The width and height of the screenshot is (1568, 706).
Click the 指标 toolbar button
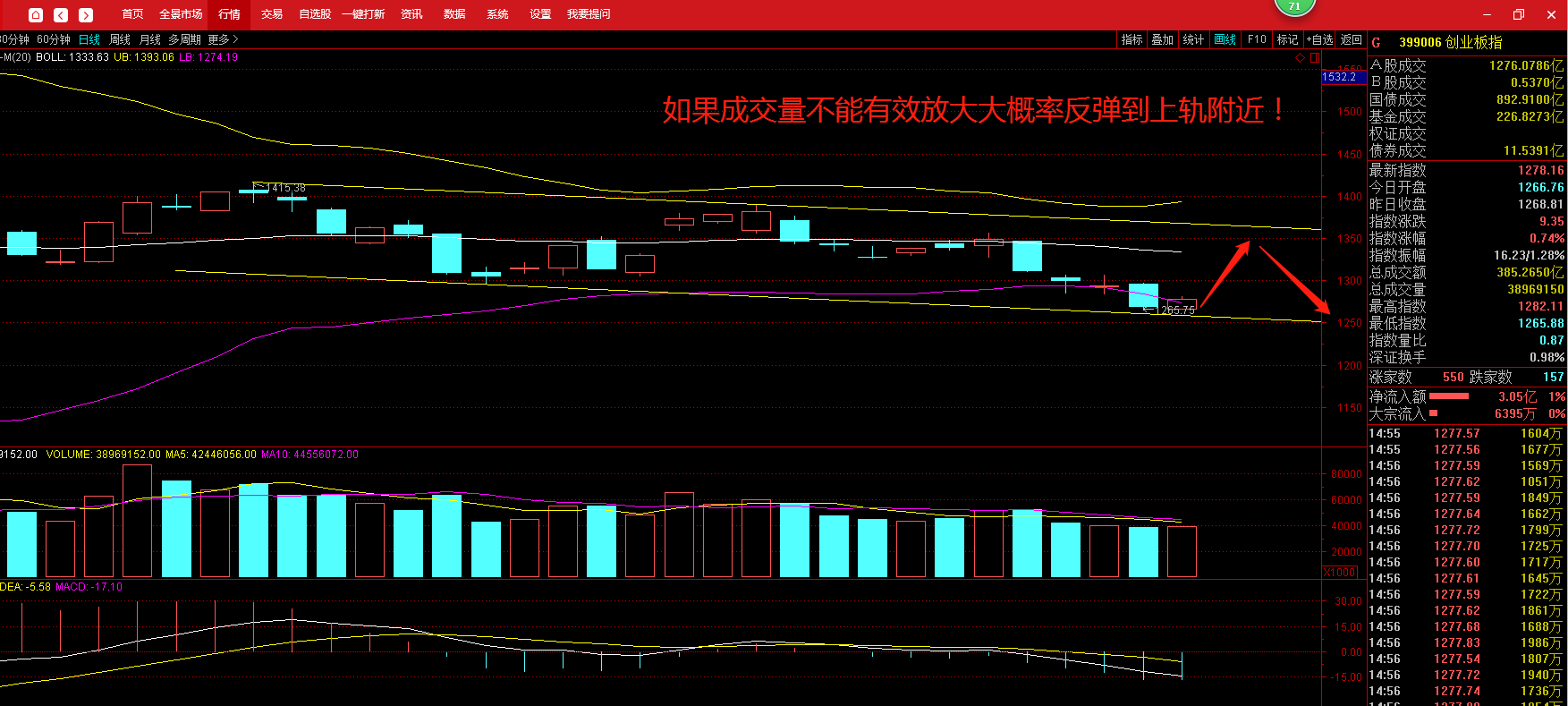pos(1132,39)
